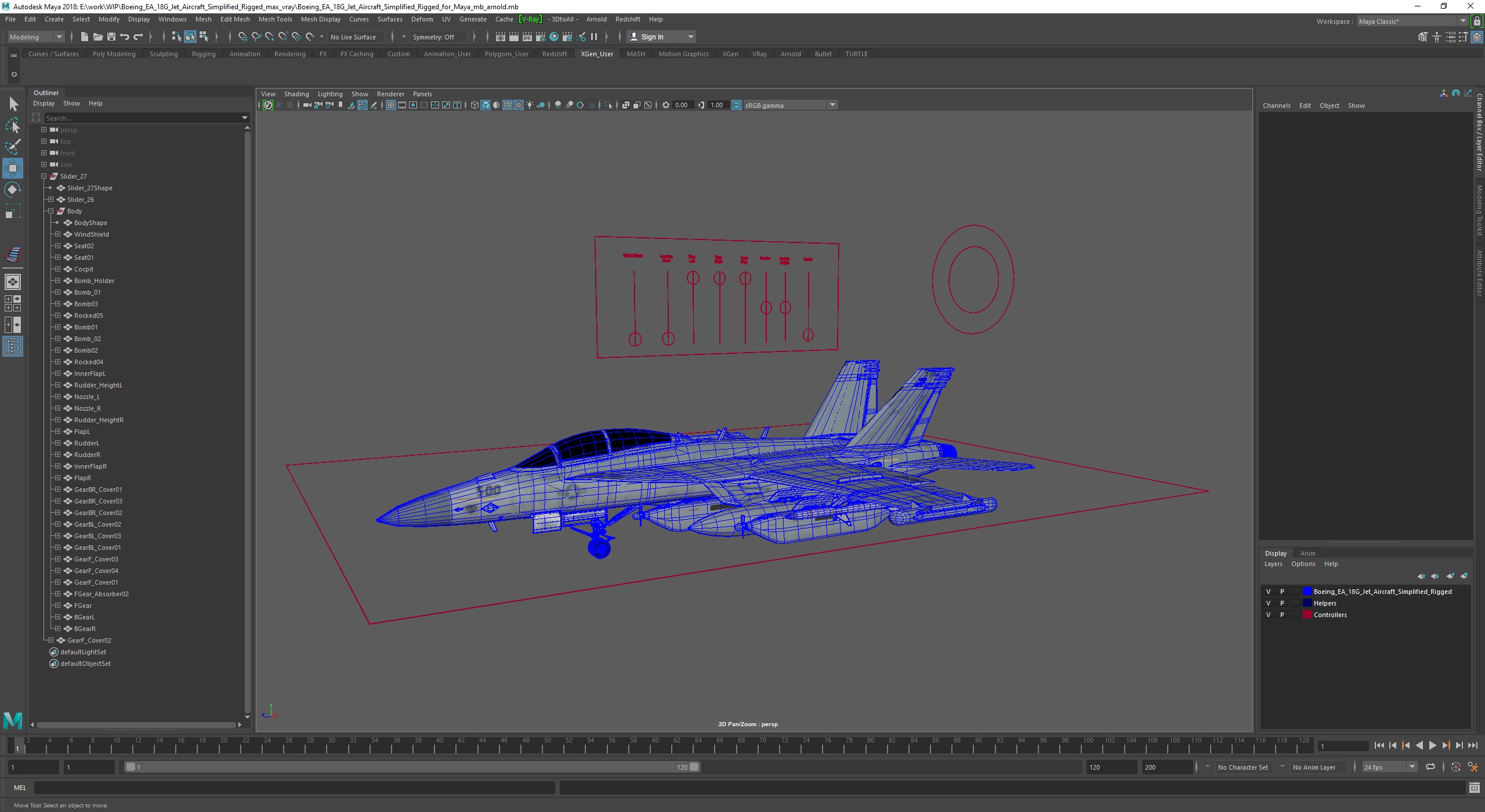Click play forwards button
Viewport: 1485px width, 812px height.
coord(1432,745)
